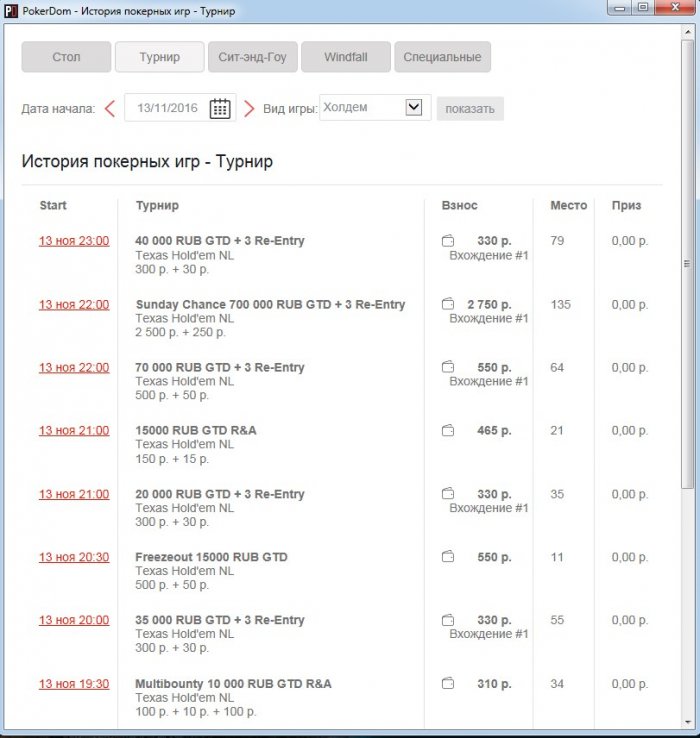Select 15000 RUB GTD R&A title
Screen dimensions: 700x738
(196, 431)
